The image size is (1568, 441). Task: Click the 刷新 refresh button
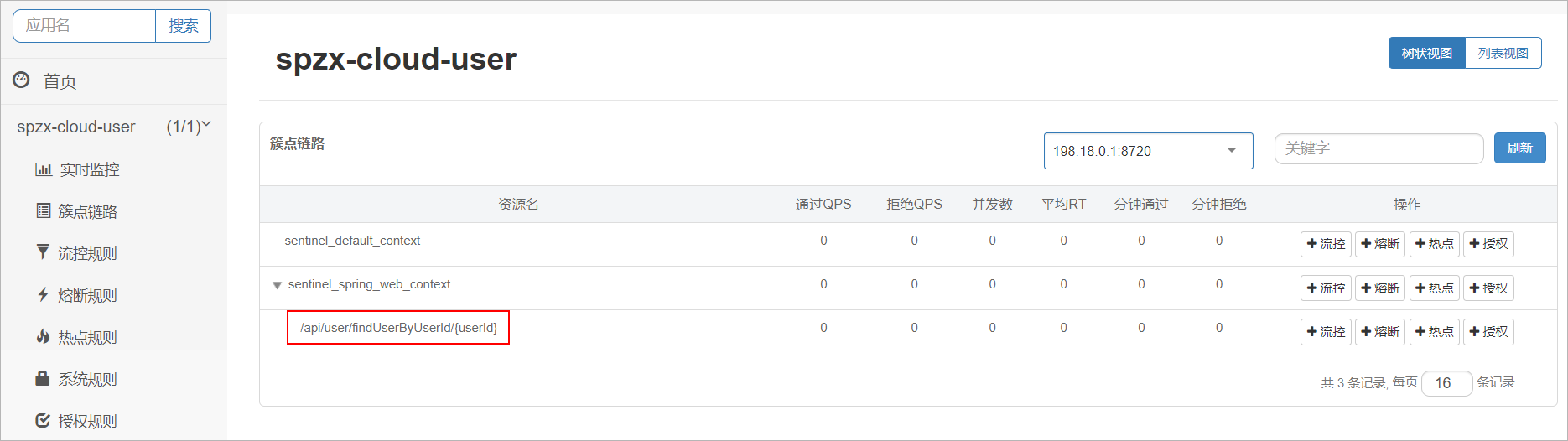tap(1519, 148)
